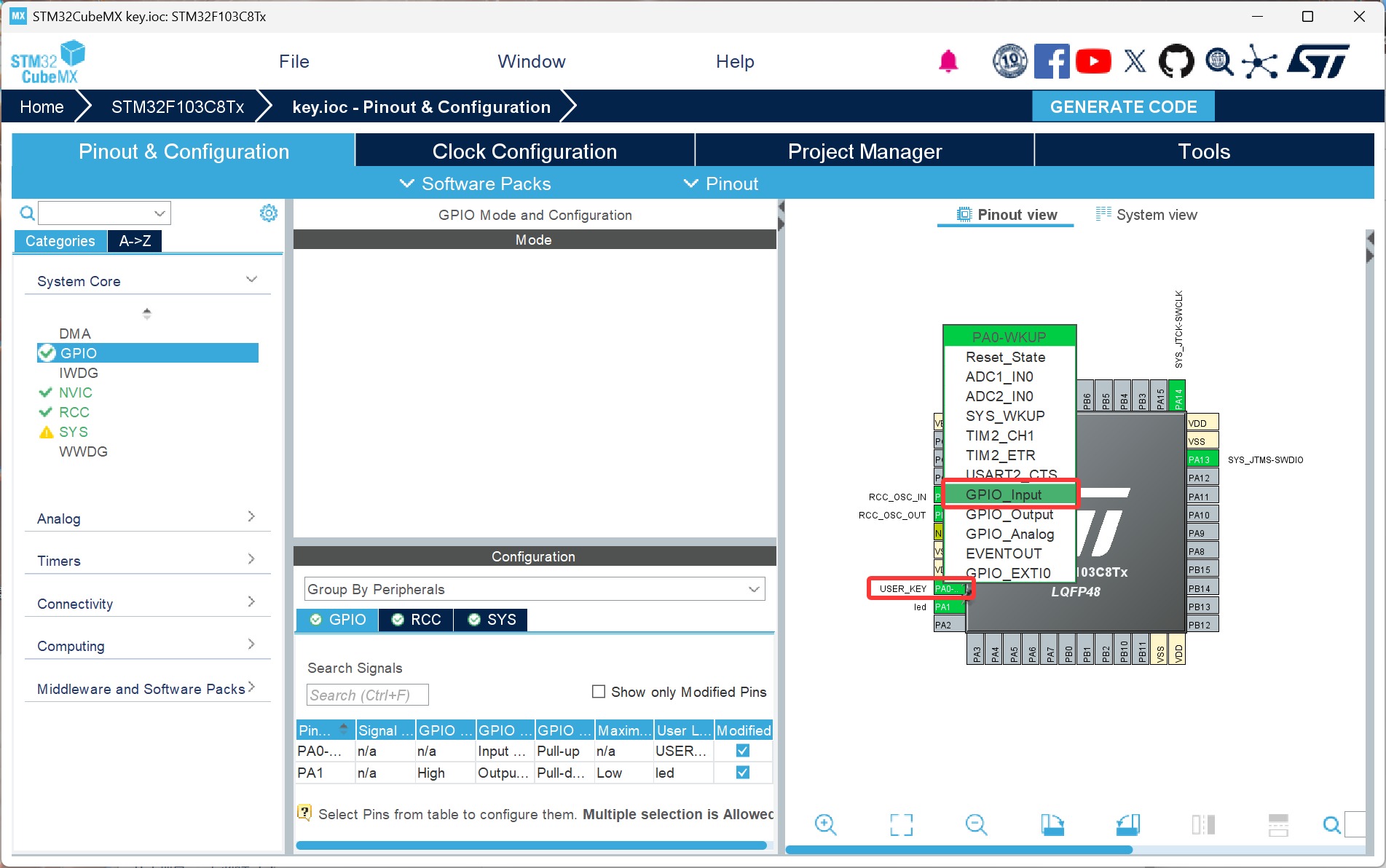
Task: Collapse the System Core section
Action: [x=251, y=280]
